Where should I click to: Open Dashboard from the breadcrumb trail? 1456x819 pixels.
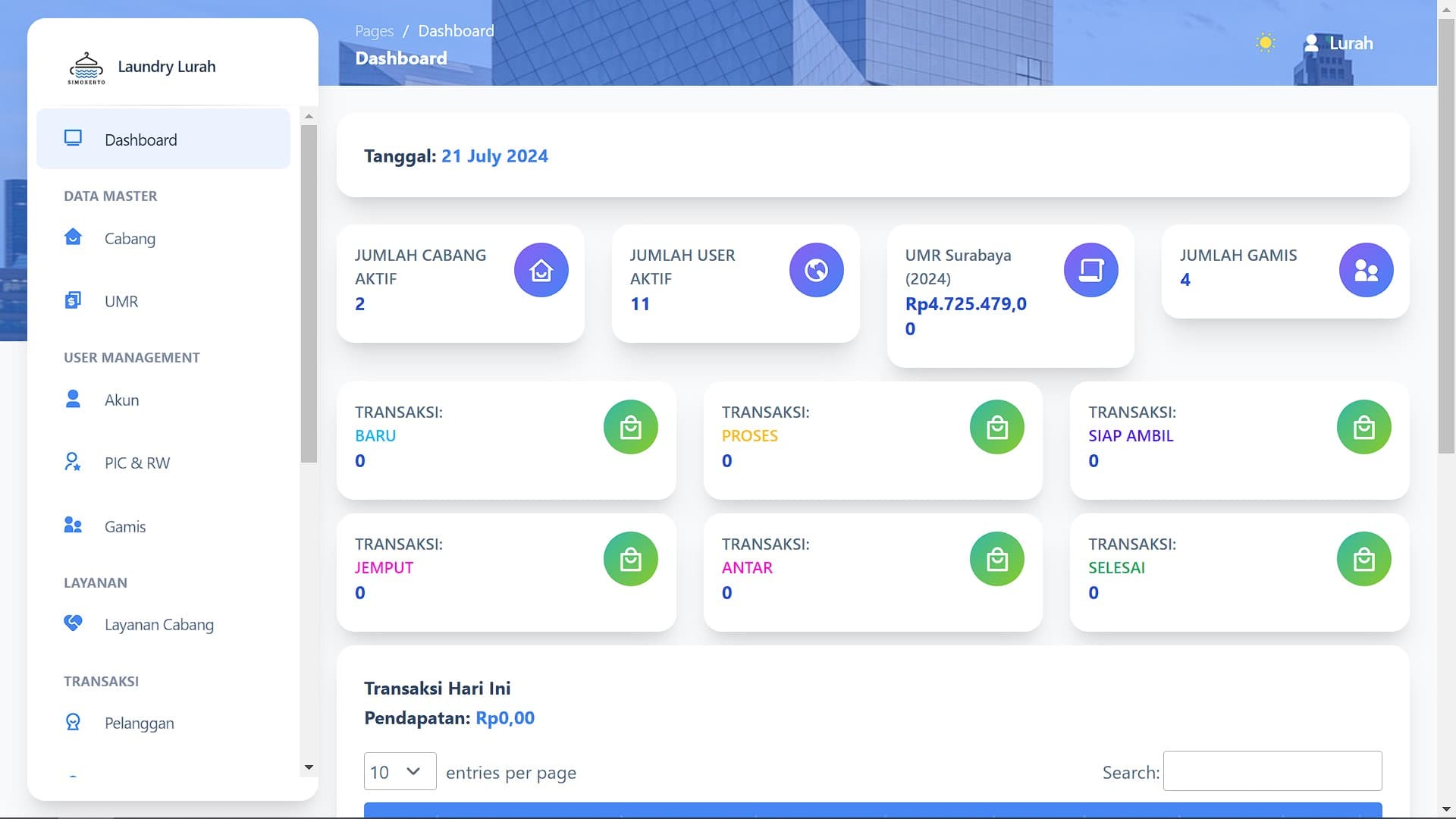[455, 30]
